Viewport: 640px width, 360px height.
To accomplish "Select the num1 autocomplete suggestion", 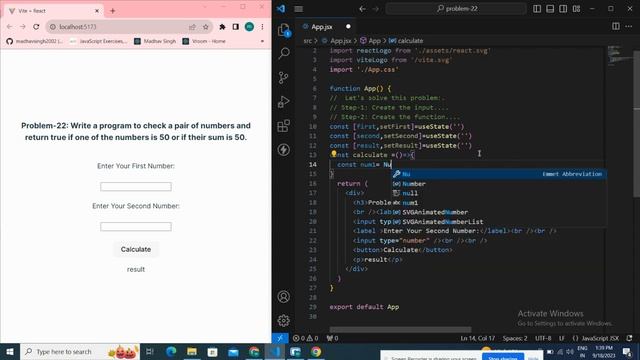I will point(499,203).
